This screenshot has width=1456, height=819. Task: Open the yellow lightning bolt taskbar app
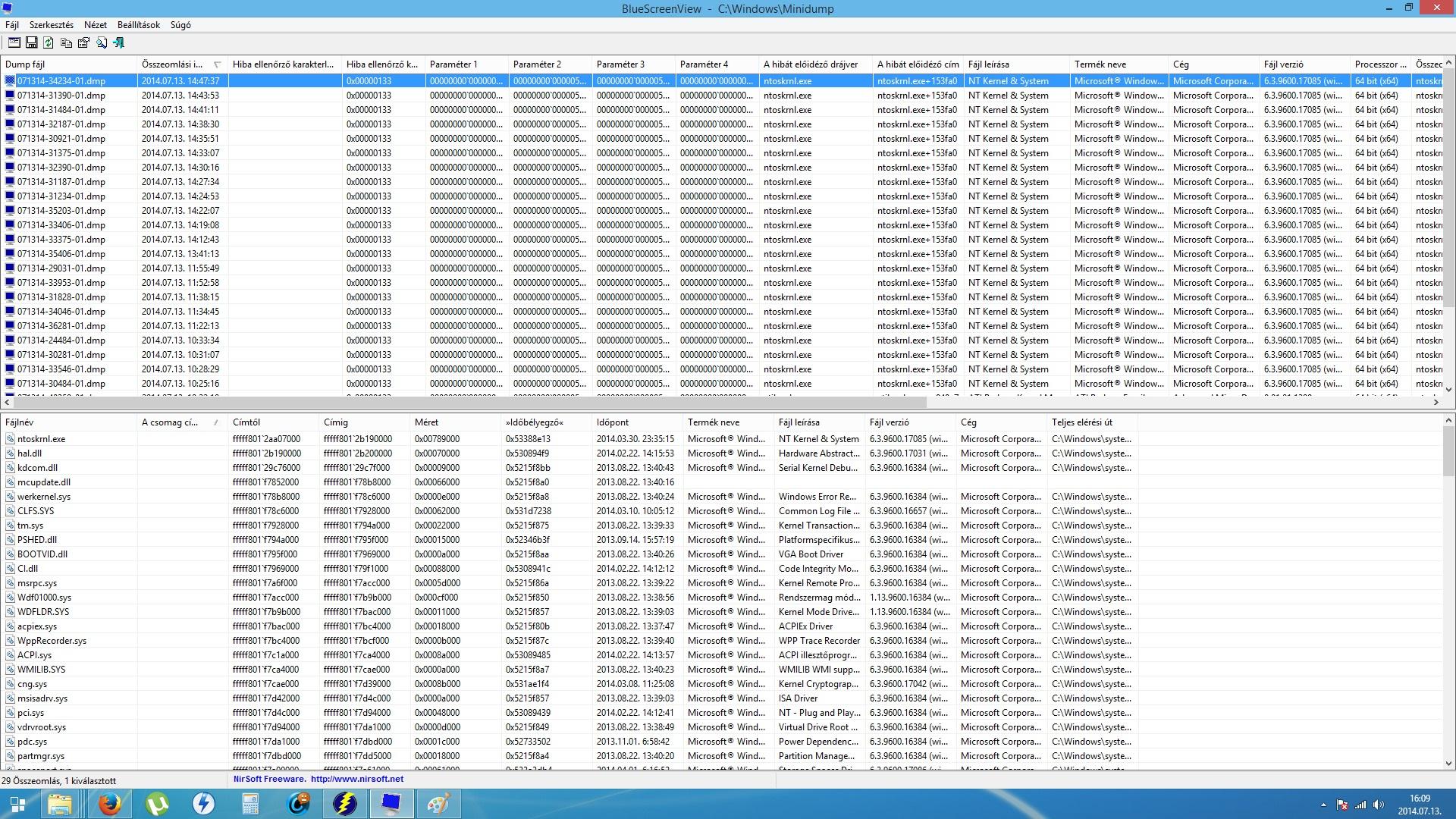tap(344, 804)
